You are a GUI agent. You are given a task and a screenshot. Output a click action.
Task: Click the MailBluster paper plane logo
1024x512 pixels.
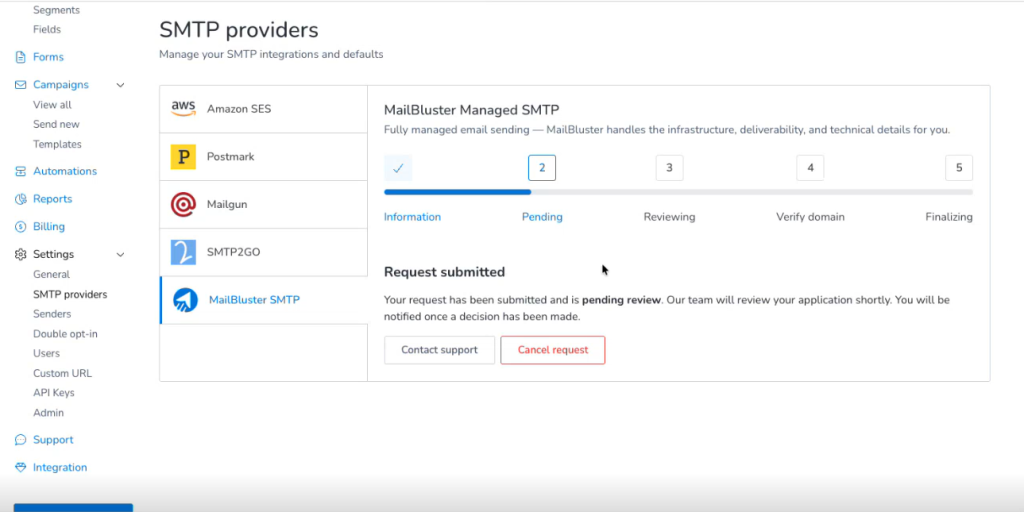(x=185, y=300)
